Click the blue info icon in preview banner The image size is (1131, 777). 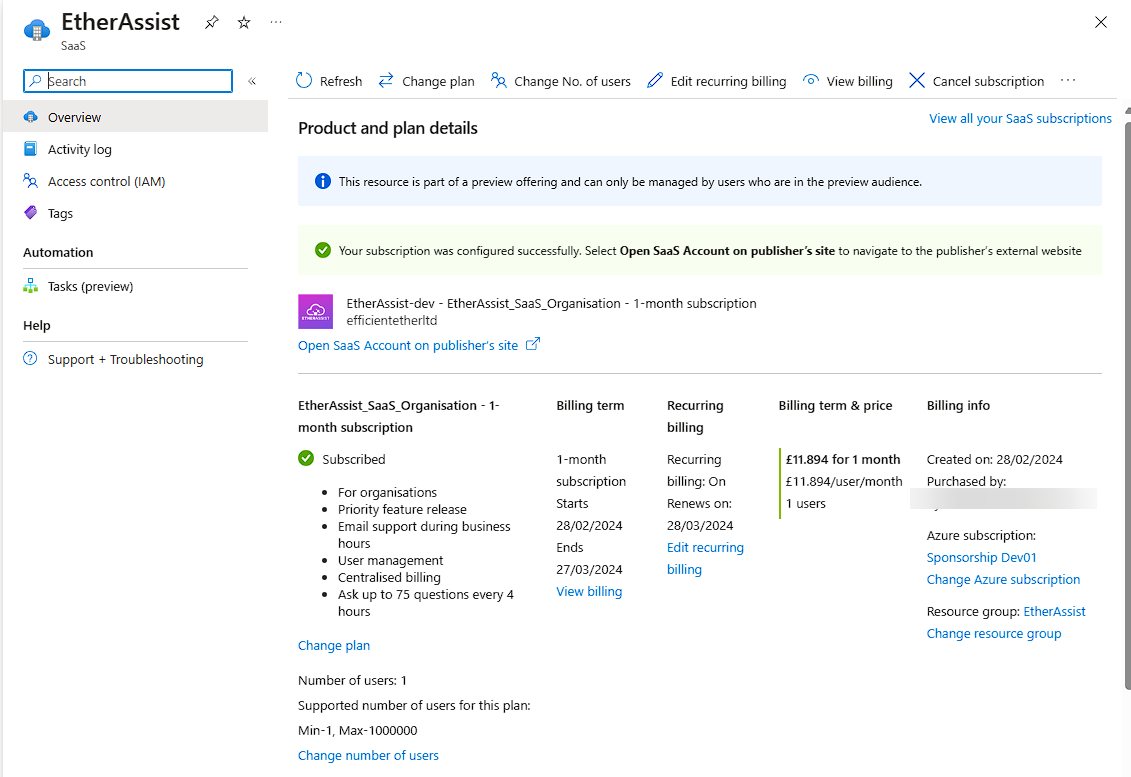323,181
